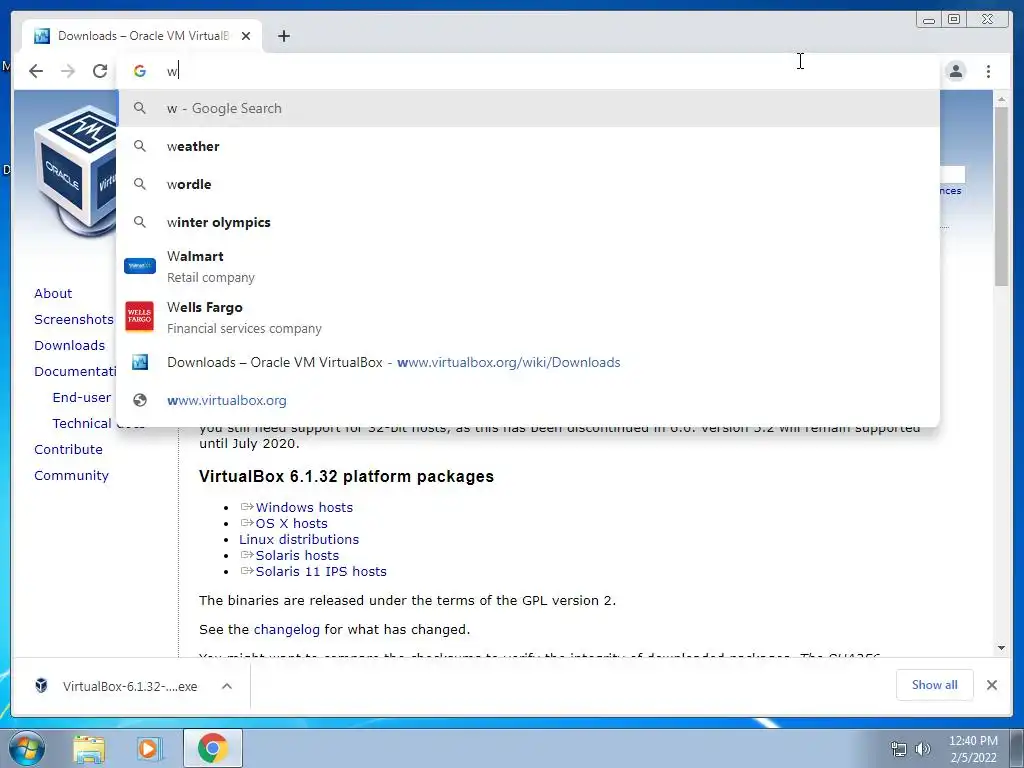Screen dimensions: 1024x768
Task: Click the OS X hosts download link
Action: pyautogui.click(x=291, y=524)
